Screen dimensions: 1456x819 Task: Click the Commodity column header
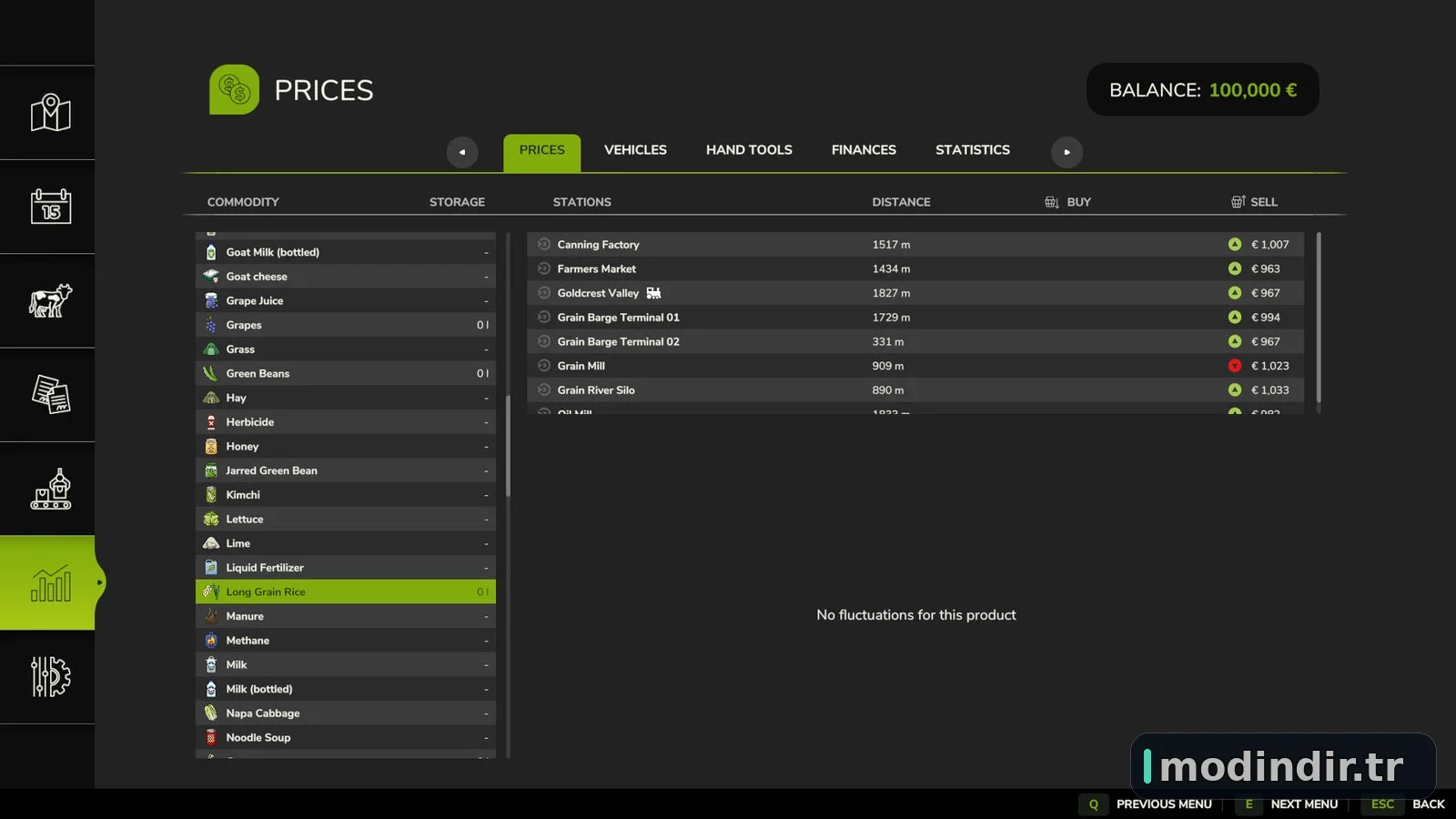(243, 202)
